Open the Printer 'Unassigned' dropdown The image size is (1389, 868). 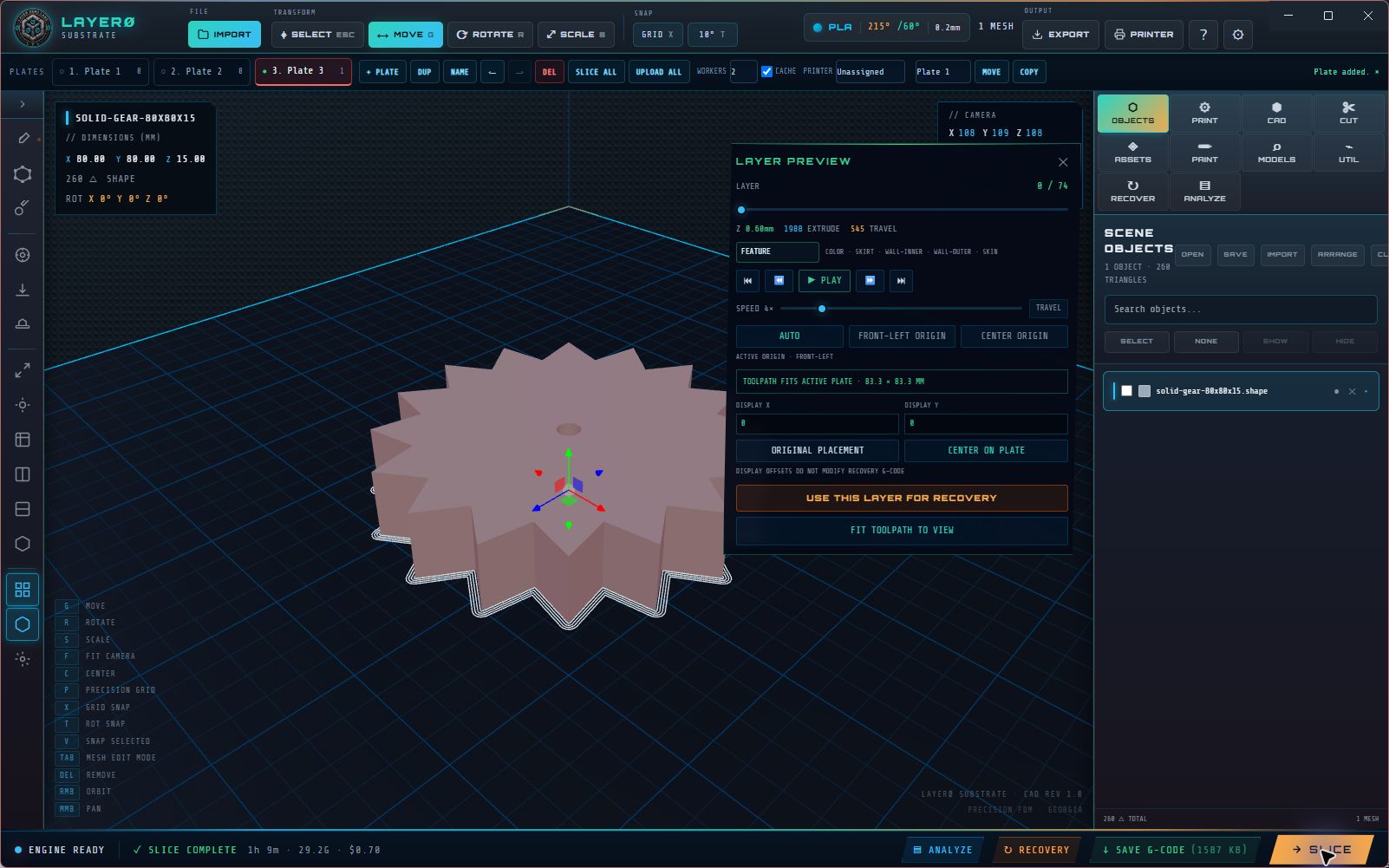point(870,72)
